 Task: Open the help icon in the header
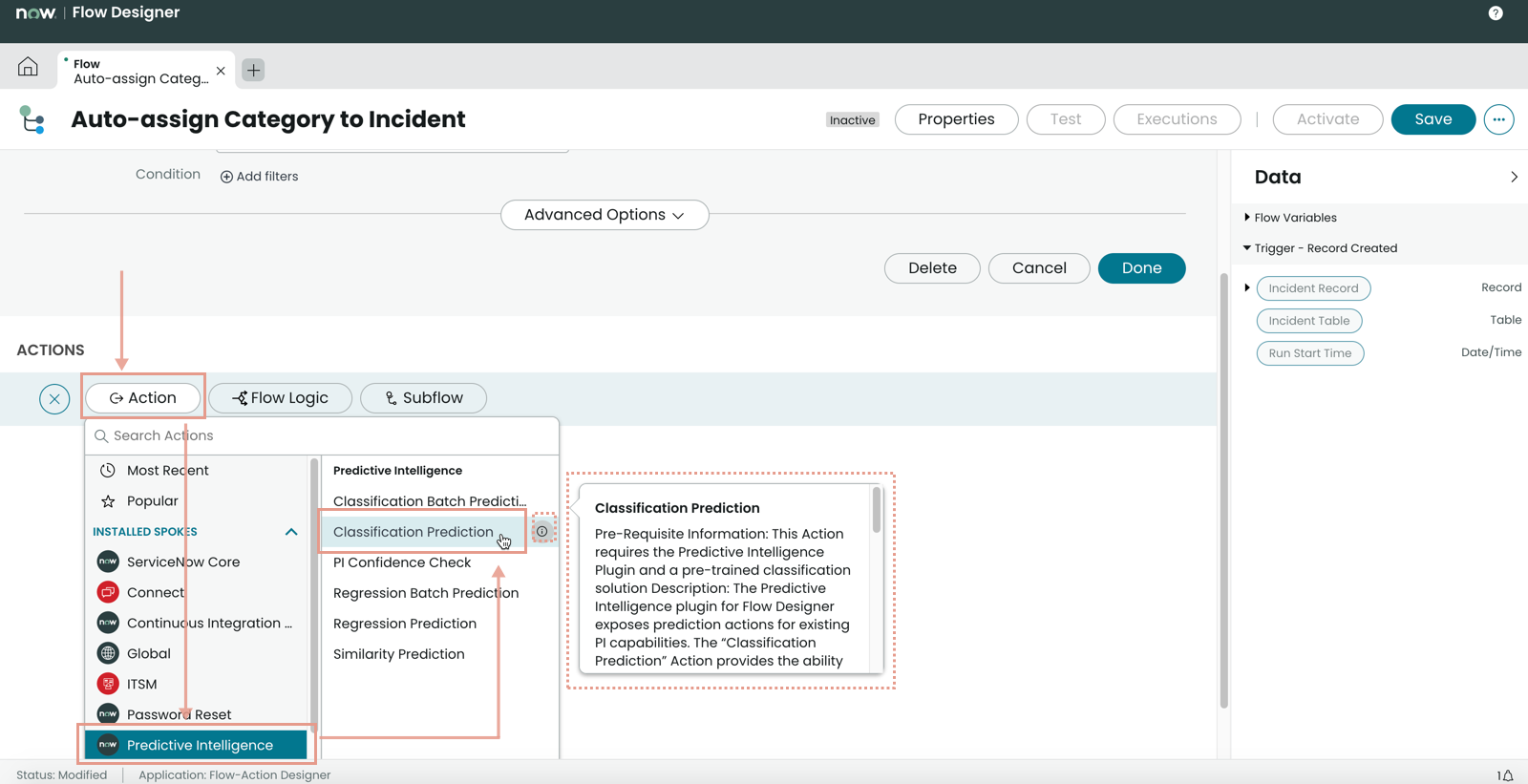(1496, 13)
